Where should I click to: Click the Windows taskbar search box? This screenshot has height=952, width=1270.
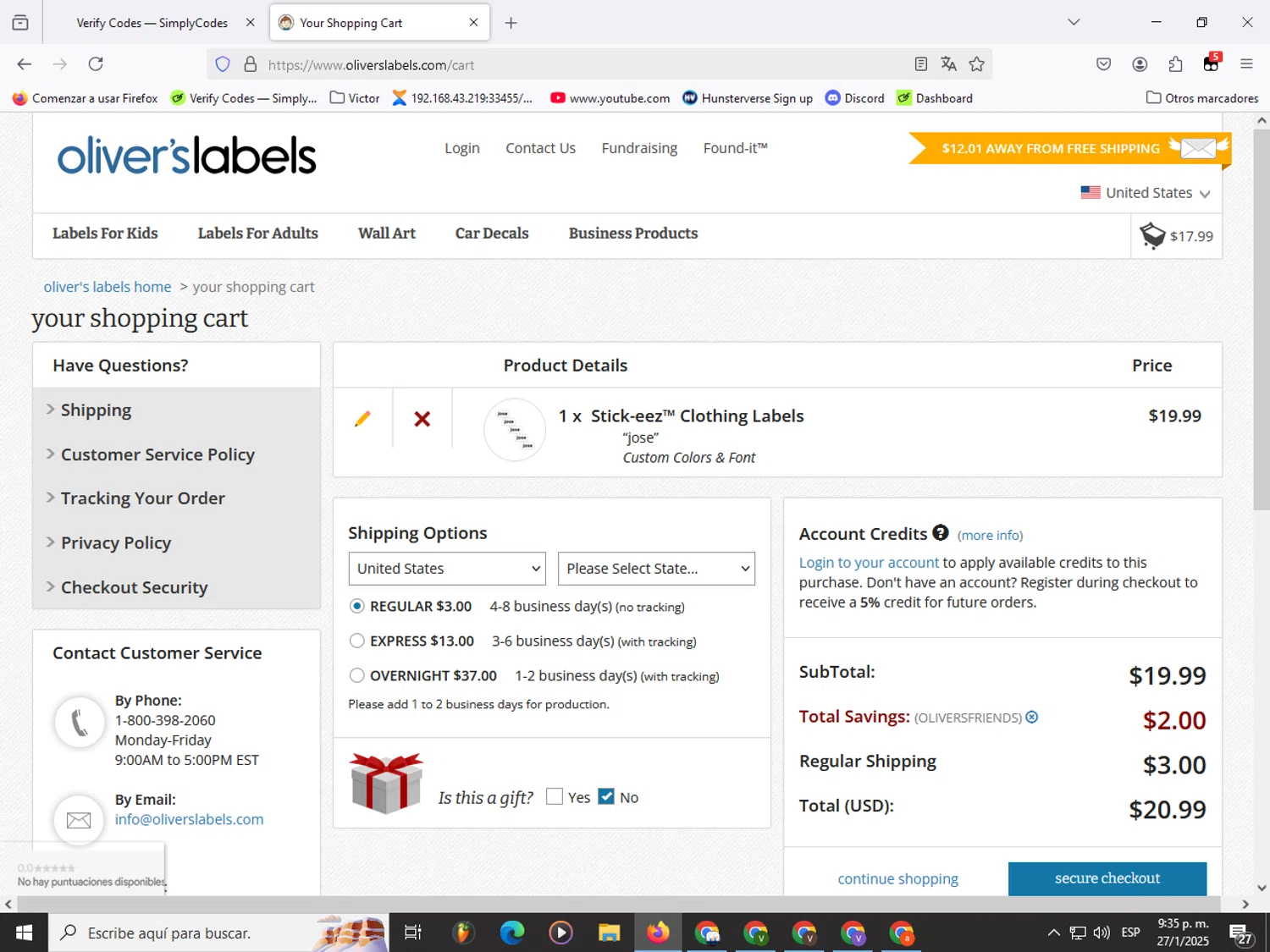click(218, 933)
